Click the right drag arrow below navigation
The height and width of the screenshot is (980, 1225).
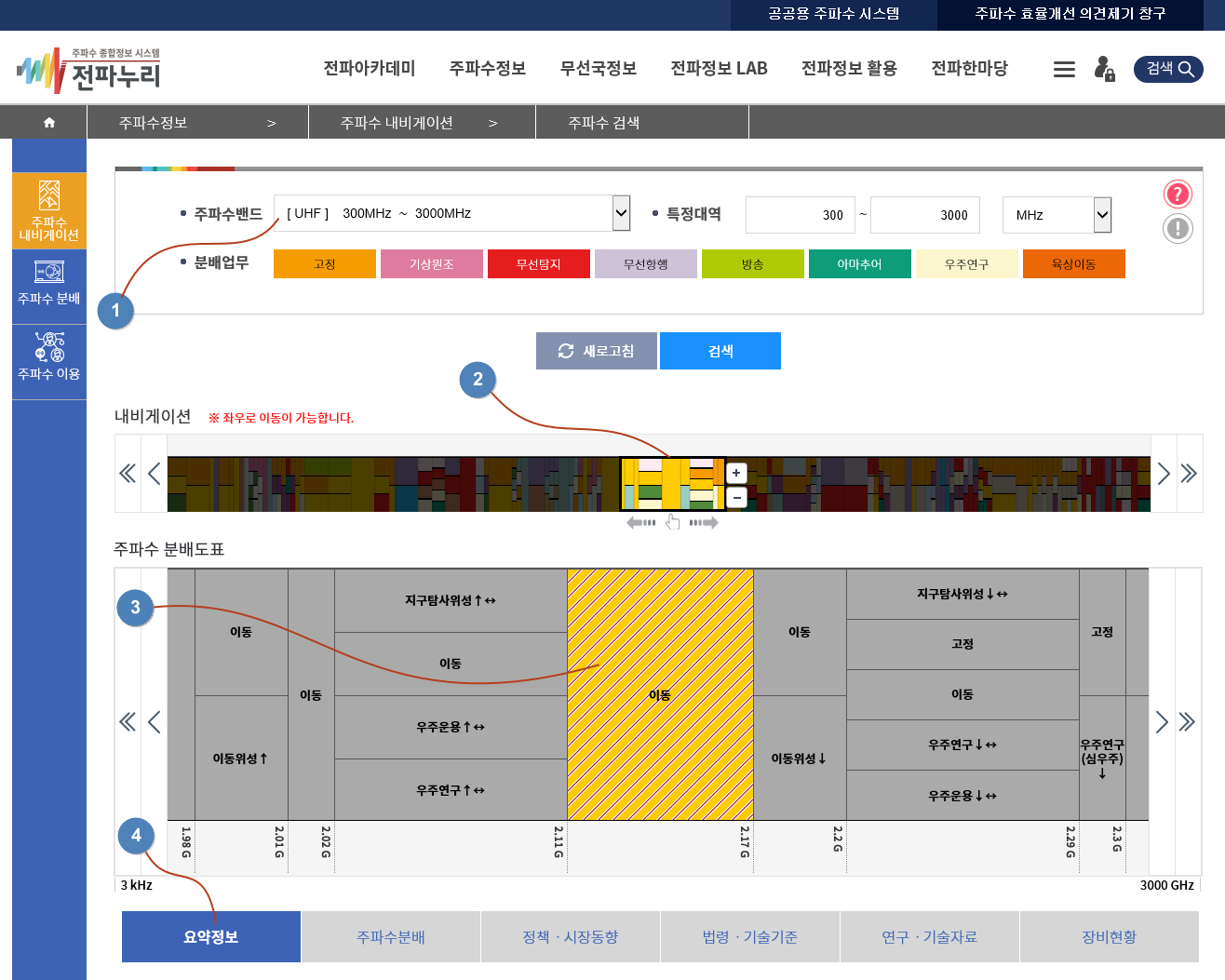704,523
